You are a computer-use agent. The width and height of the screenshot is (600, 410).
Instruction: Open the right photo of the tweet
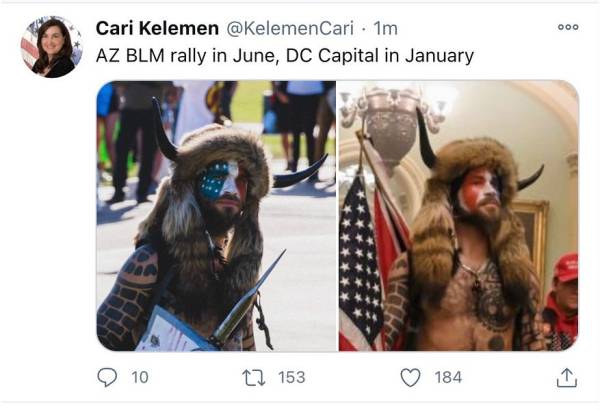[458, 215]
